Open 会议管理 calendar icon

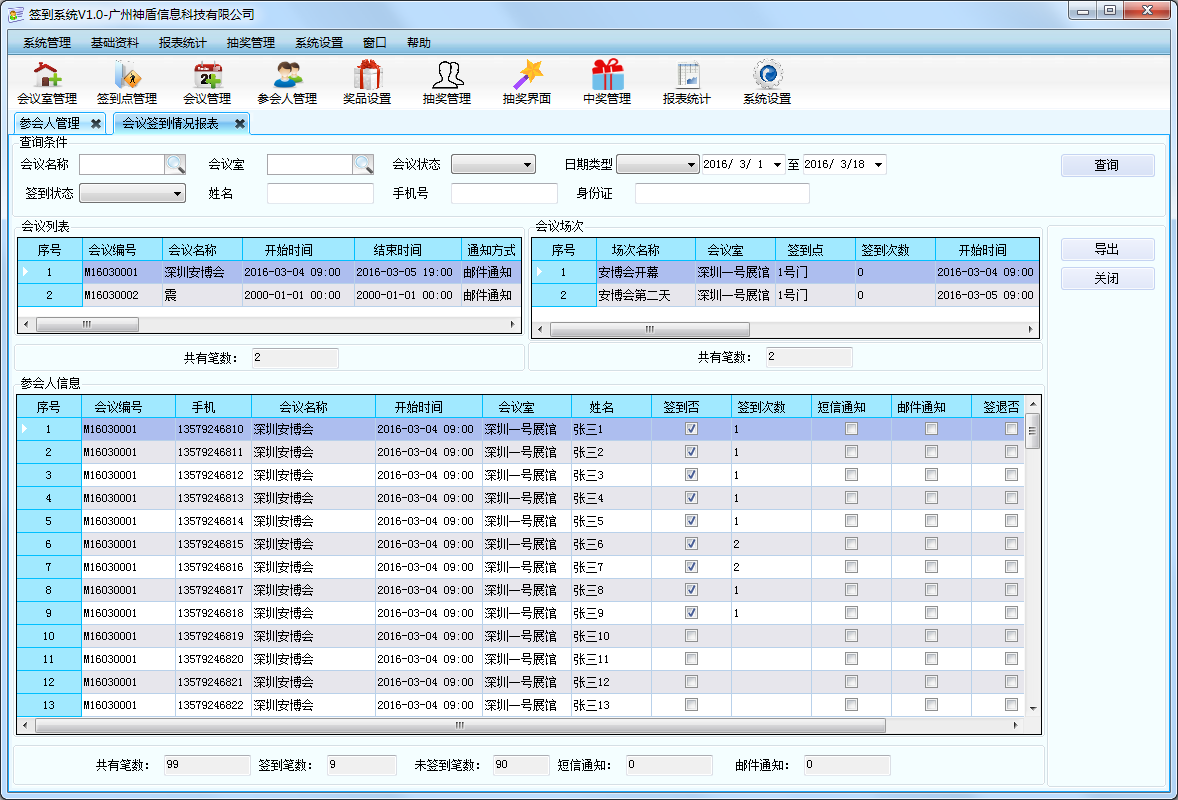point(207,83)
